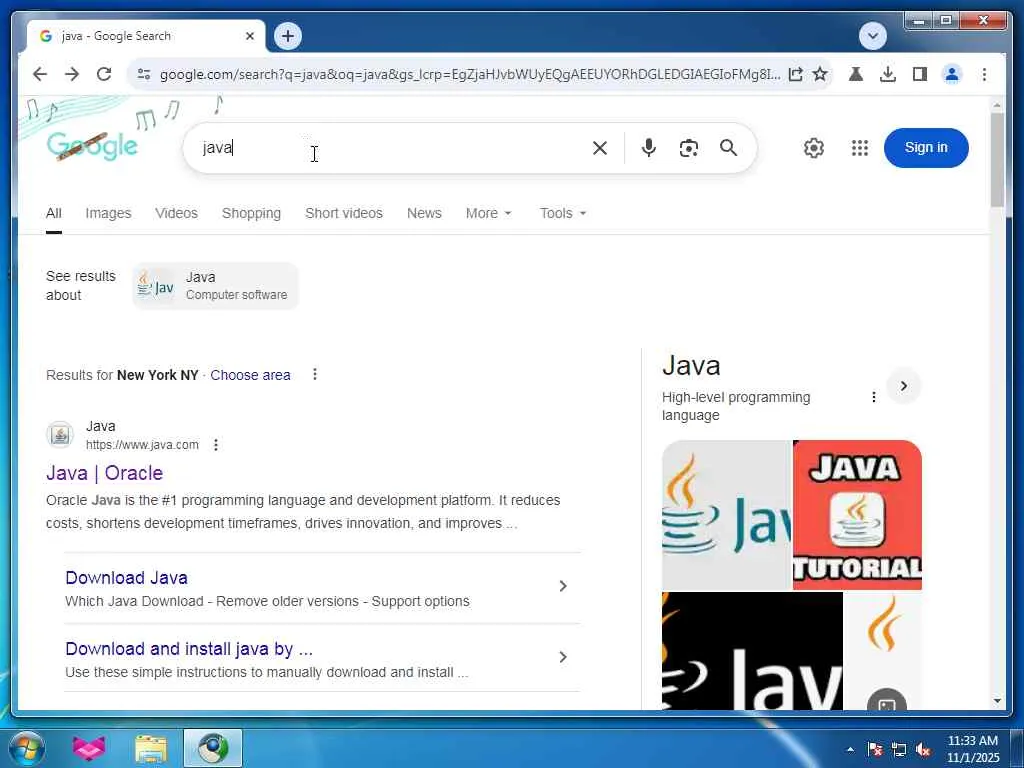Click the java.com favicon
1024x768 pixels.
(x=60, y=435)
